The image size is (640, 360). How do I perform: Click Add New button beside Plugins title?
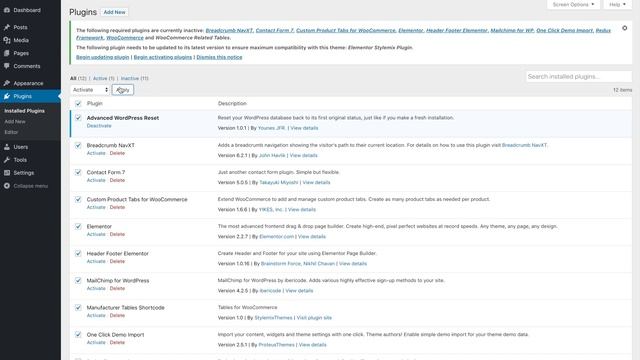(114, 12)
